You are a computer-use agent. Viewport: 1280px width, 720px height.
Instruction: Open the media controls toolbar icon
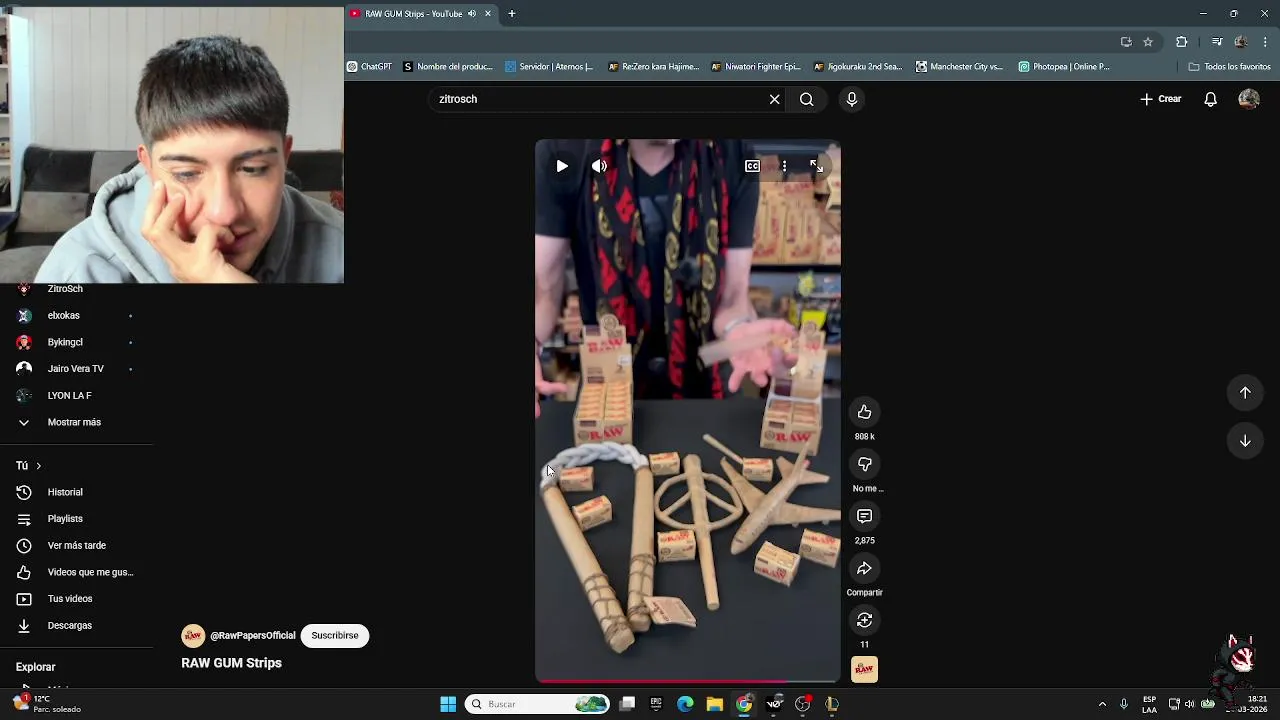pos(1216,42)
